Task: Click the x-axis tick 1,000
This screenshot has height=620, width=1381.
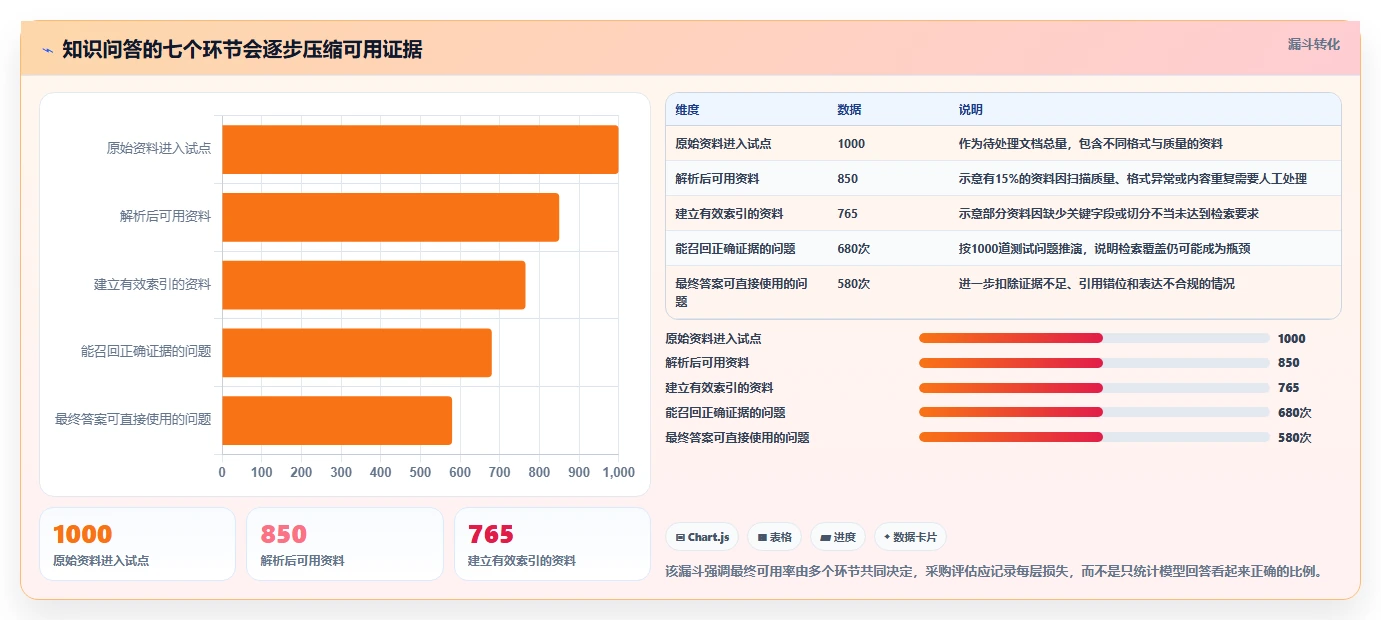Action: click(618, 472)
